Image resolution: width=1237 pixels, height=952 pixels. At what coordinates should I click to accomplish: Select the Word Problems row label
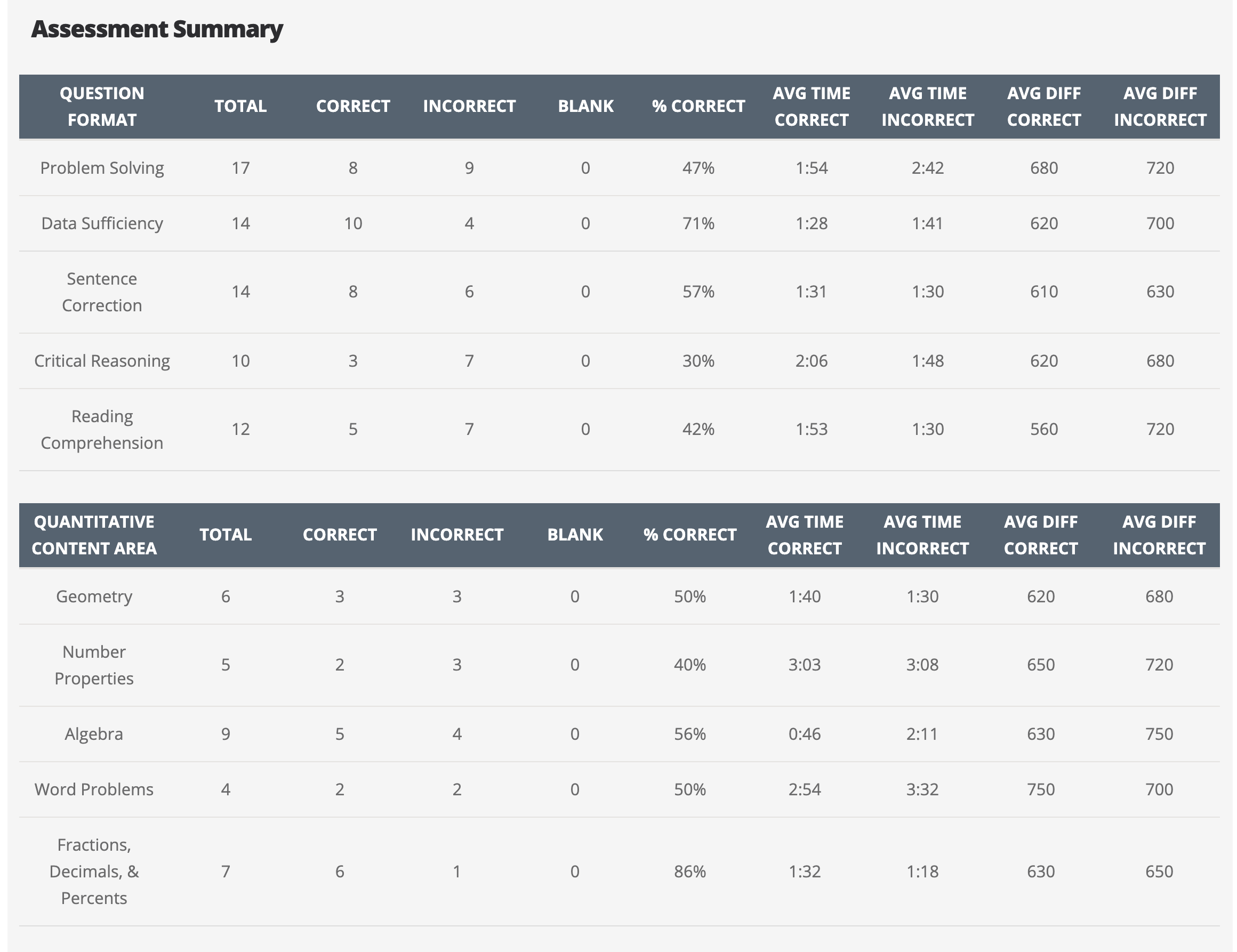pyautogui.click(x=94, y=790)
